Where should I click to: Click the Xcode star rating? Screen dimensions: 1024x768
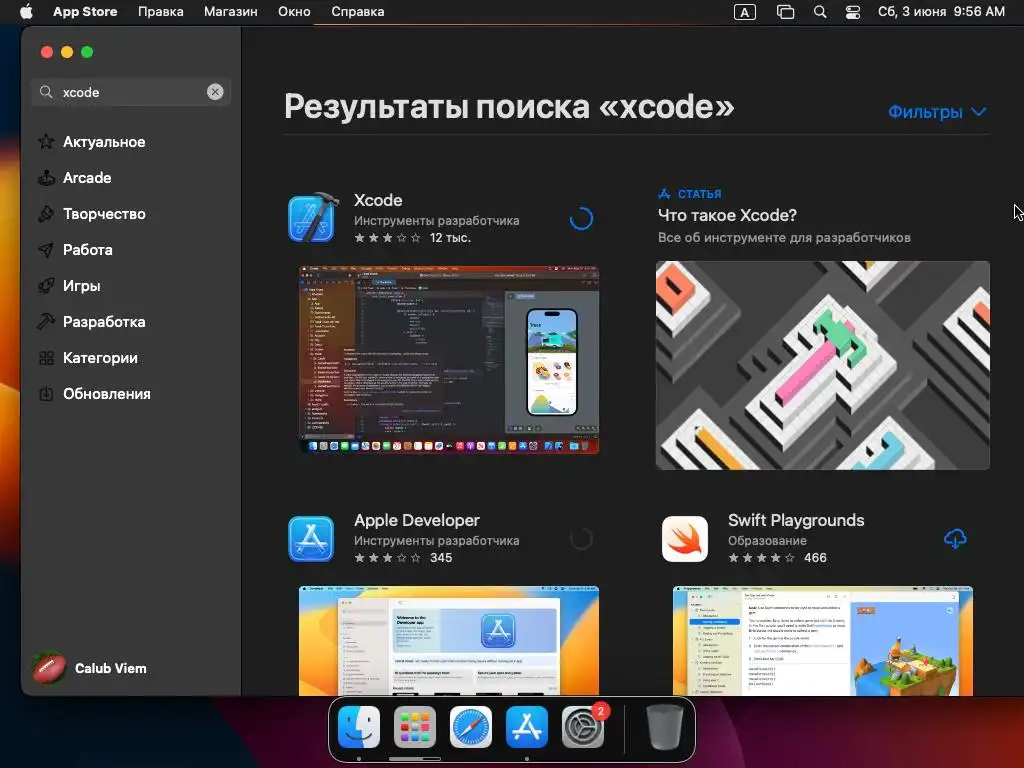coord(387,238)
